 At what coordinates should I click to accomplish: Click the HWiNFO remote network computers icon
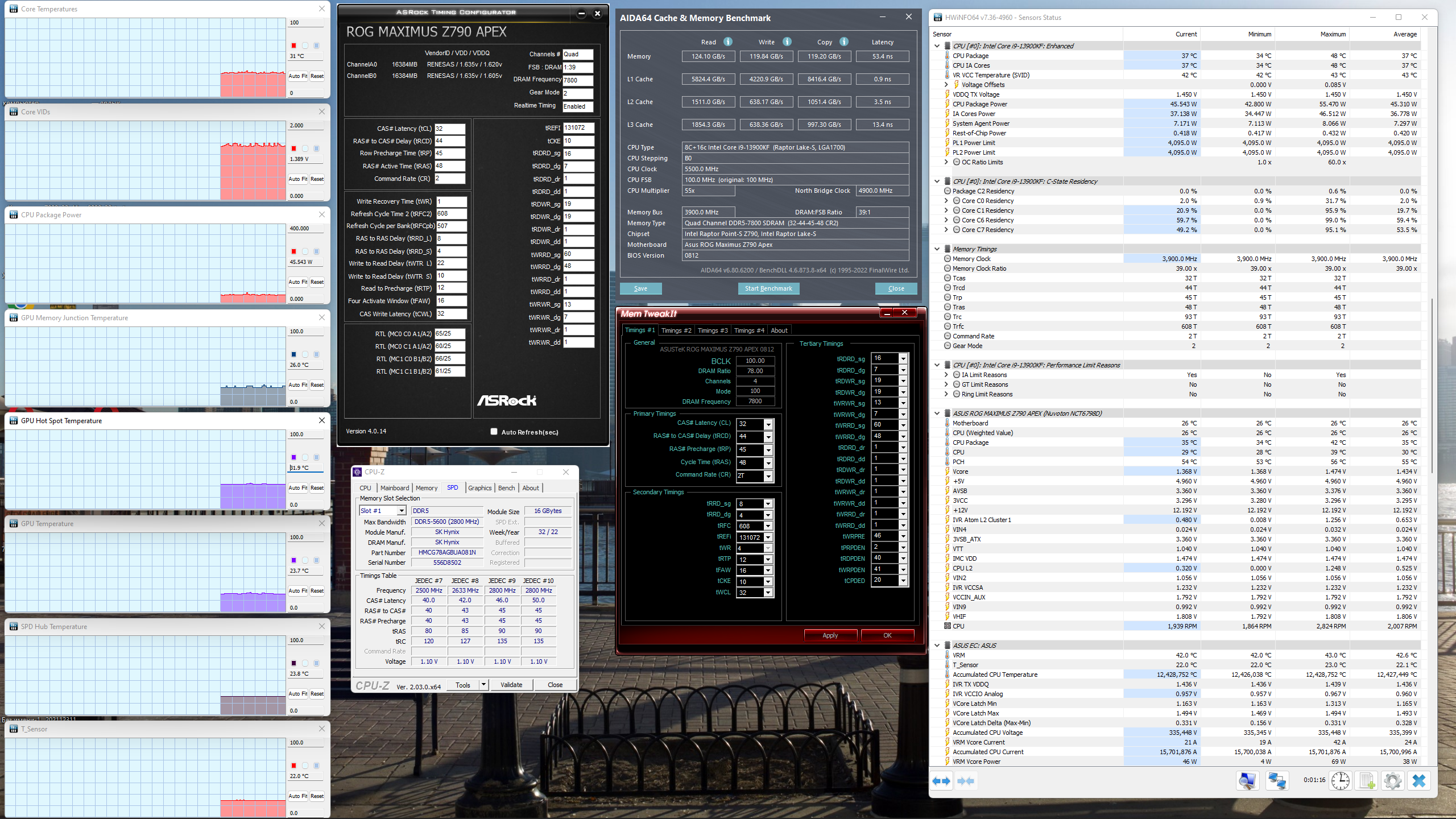1277,781
